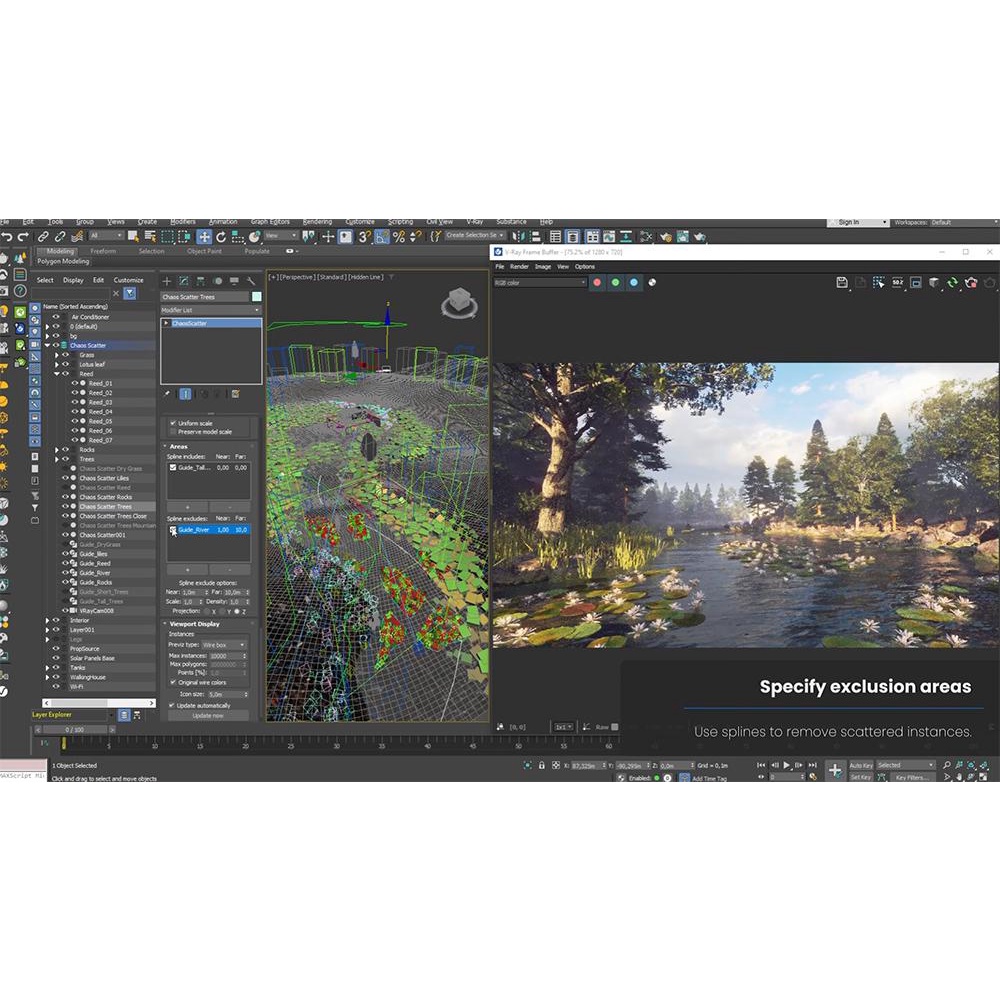Viewport: 1000px width, 1000px height.
Task: Uncheck Update automatically option
Action: point(172,705)
